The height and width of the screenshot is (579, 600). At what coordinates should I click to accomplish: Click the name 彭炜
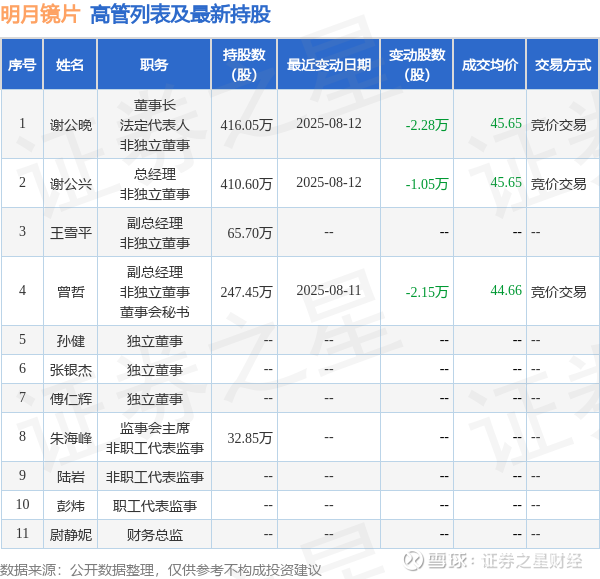[x=71, y=506]
